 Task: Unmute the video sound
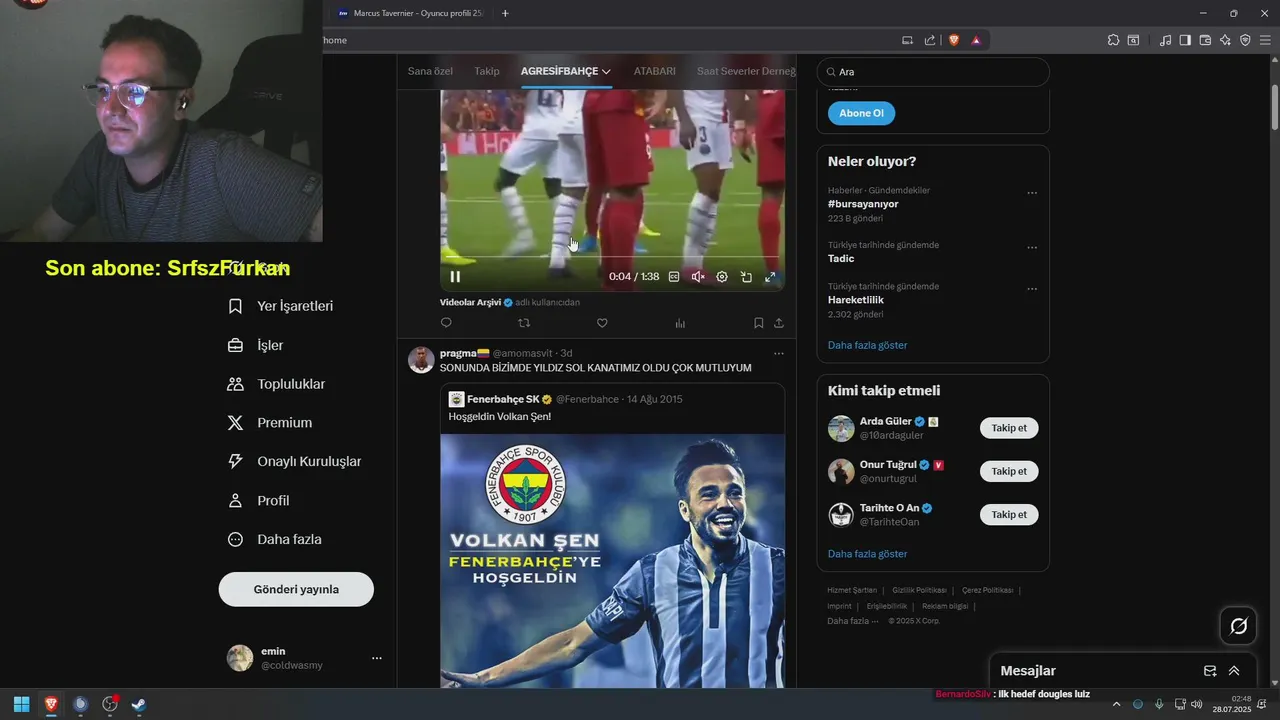698,277
